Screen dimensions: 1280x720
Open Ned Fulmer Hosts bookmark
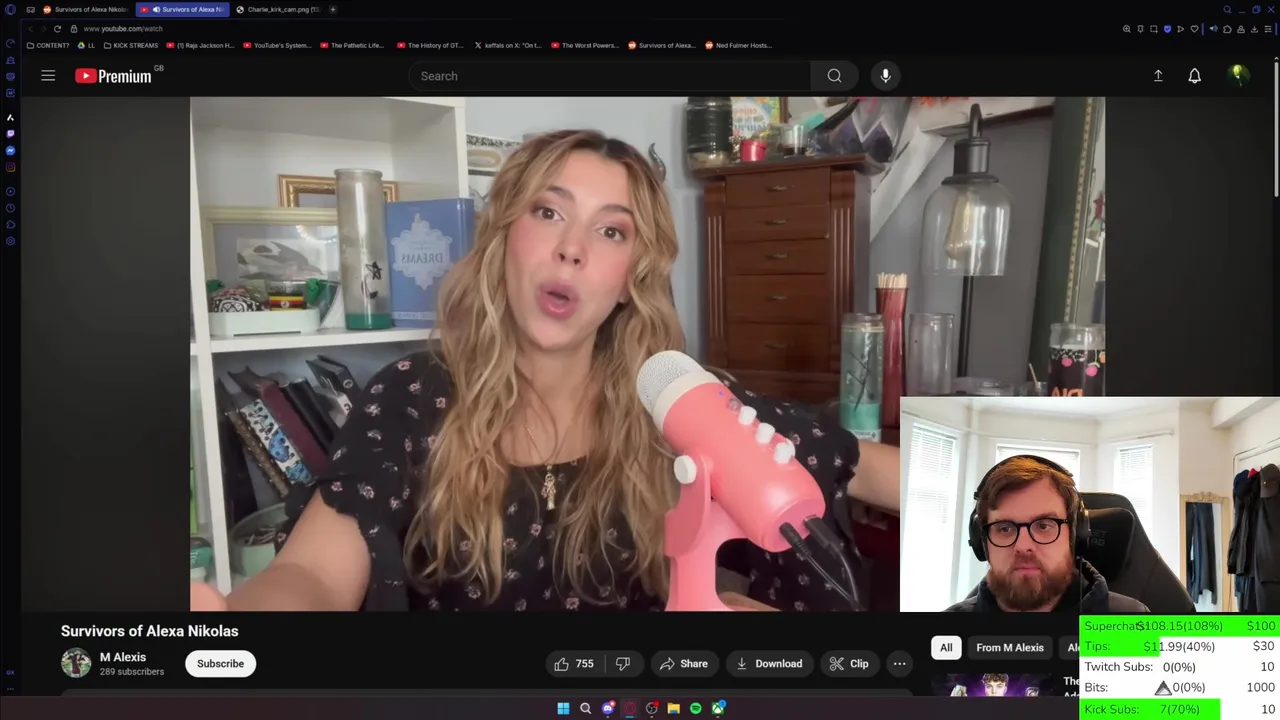tap(738, 45)
